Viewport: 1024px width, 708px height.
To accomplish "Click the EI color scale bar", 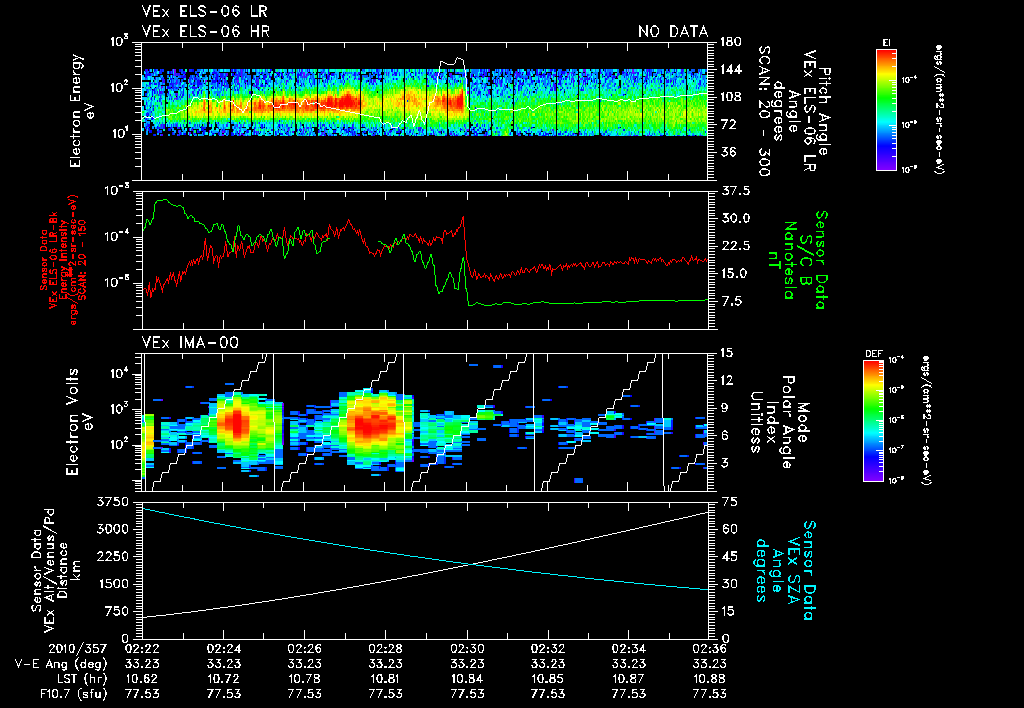I will pyautogui.click(x=886, y=109).
